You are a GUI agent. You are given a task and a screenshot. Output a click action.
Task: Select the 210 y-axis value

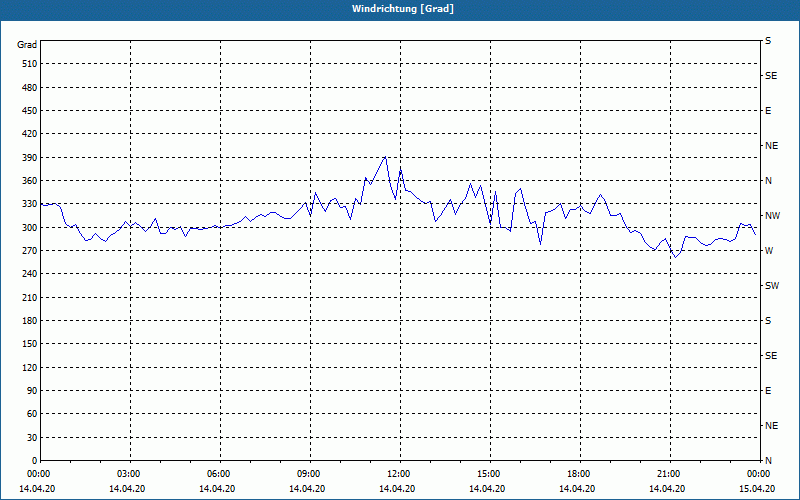click(x=30, y=297)
